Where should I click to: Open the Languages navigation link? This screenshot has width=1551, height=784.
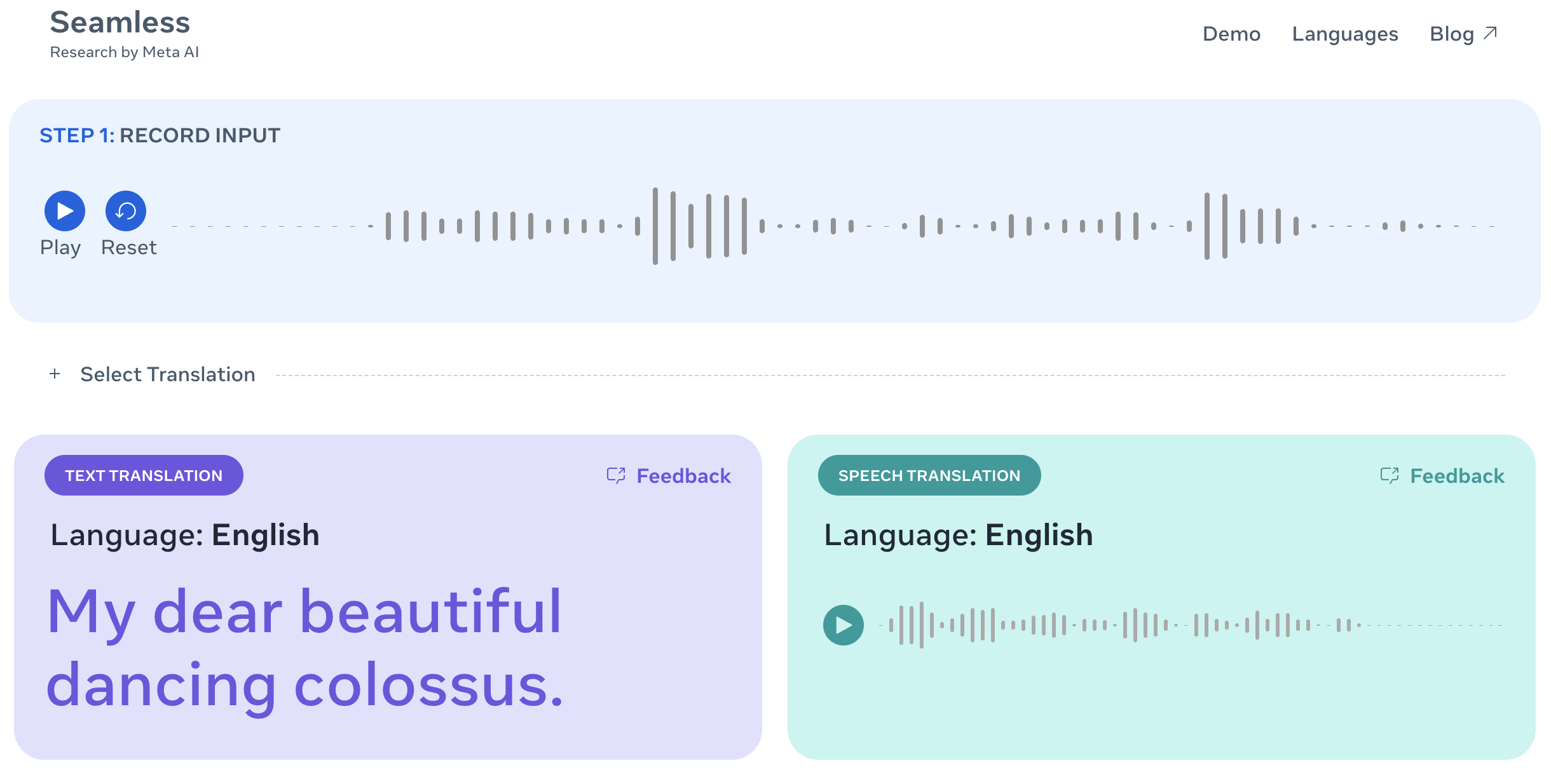pos(1345,33)
